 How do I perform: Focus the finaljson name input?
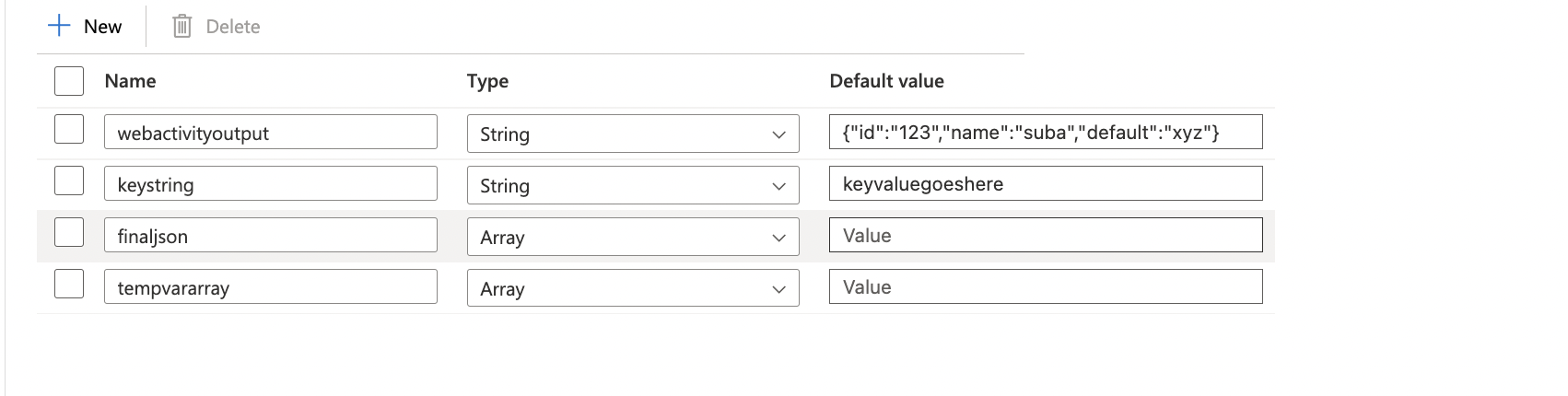tap(270, 236)
